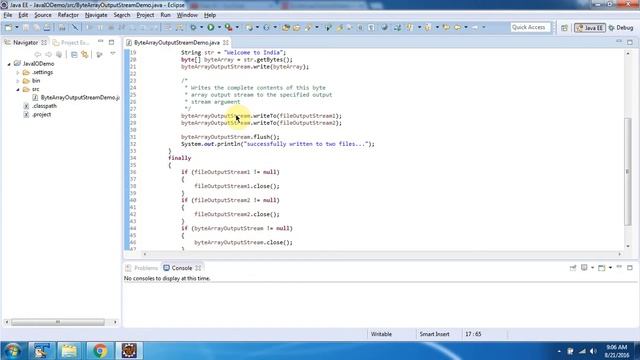Open File Explorer from the taskbar

tap(69, 351)
